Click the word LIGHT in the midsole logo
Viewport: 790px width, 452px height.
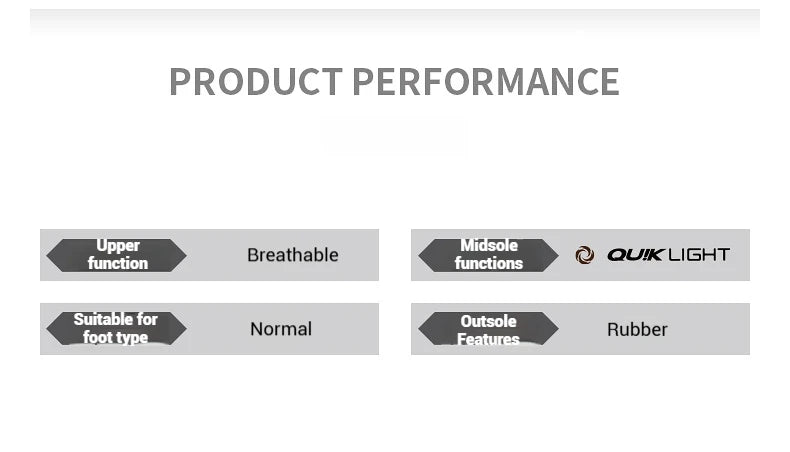pyautogui.click(x=699, y=255)
